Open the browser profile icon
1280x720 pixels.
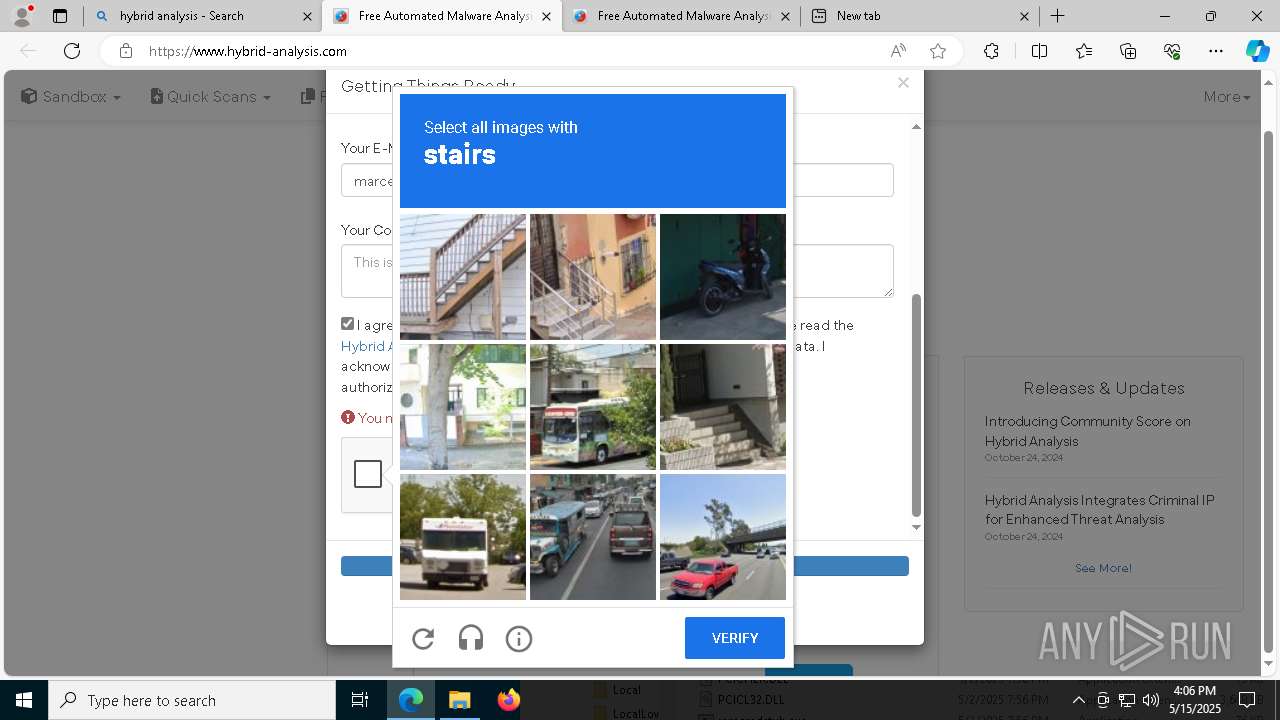(22, 16)
